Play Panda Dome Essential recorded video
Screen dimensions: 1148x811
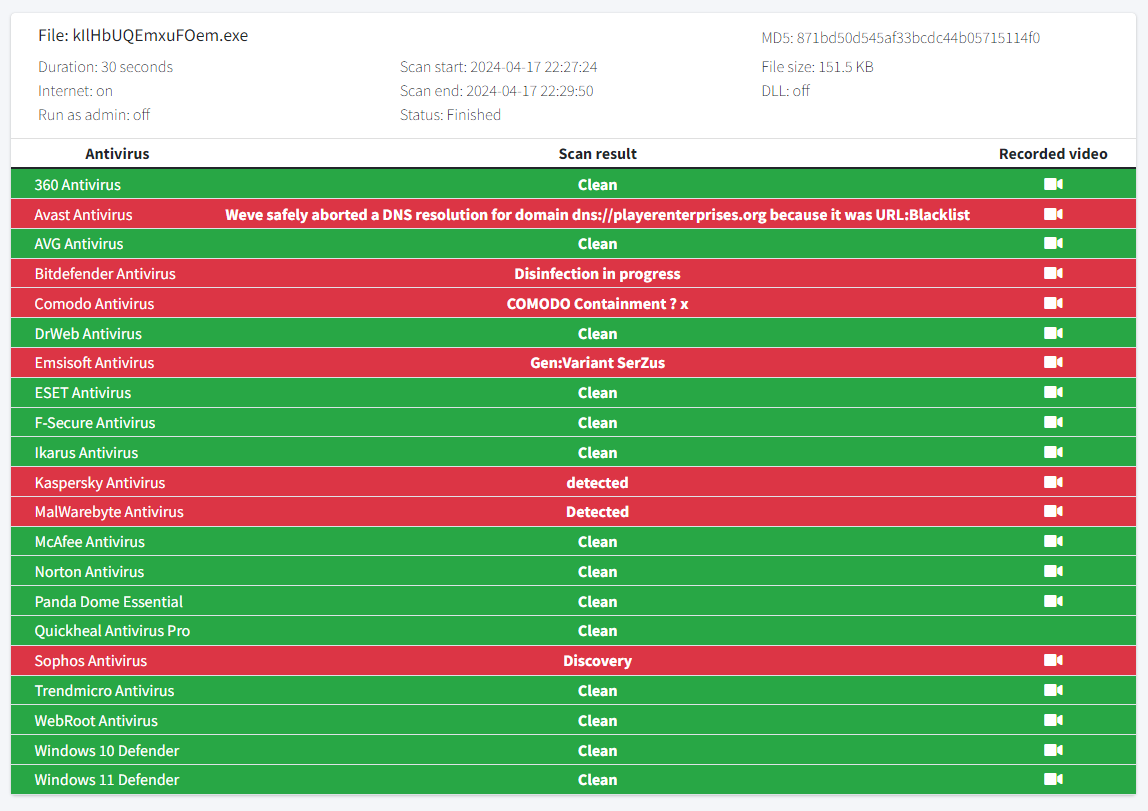click(1053, 602)
